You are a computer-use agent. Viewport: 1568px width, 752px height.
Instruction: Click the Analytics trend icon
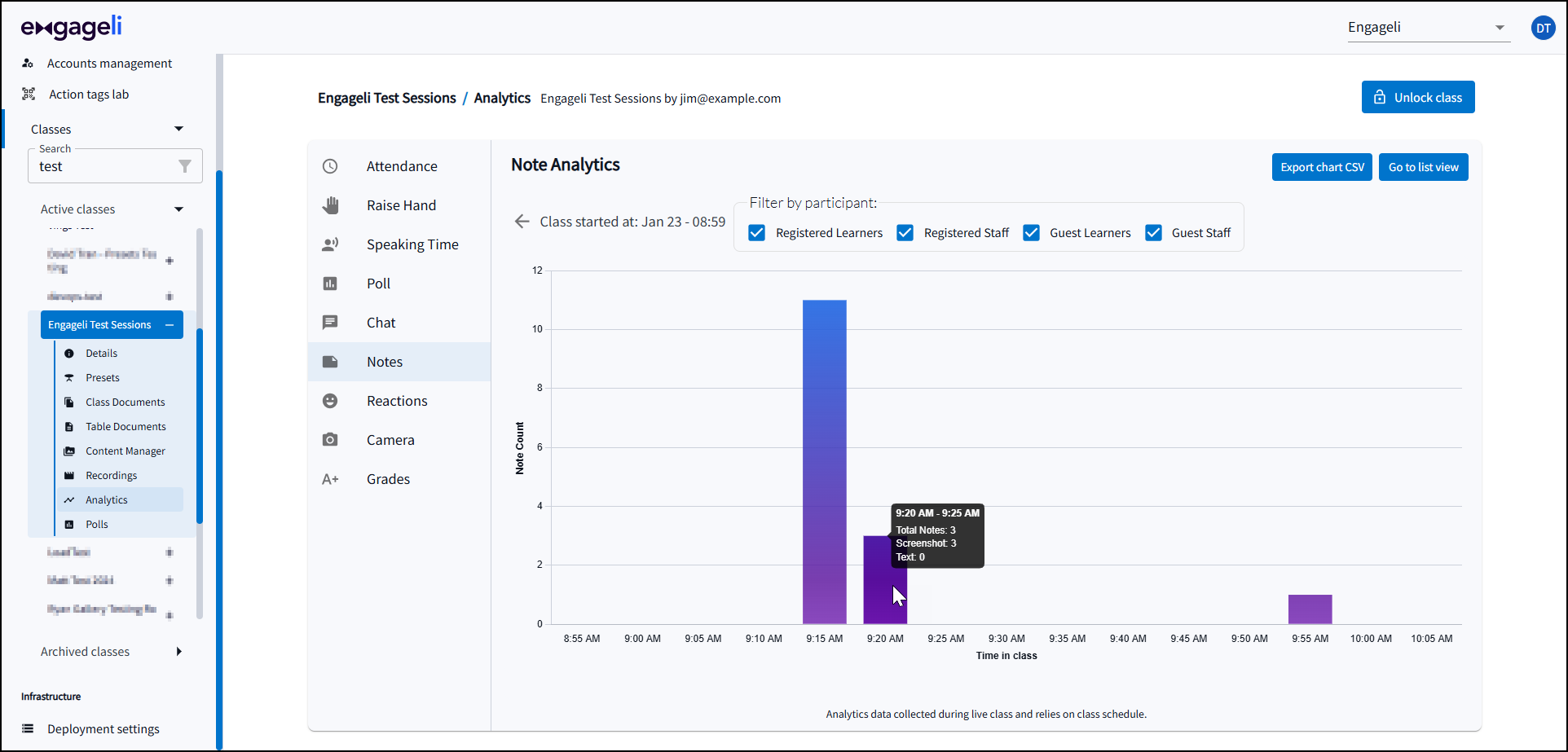69,500
